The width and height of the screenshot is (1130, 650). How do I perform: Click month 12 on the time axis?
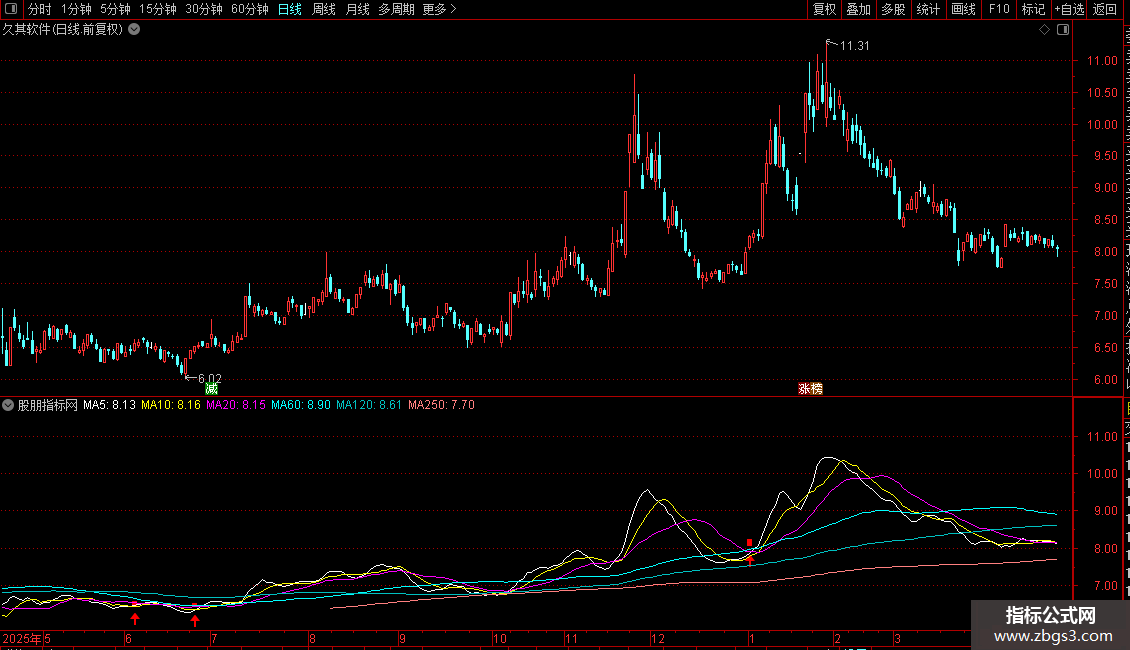point(657,638)
